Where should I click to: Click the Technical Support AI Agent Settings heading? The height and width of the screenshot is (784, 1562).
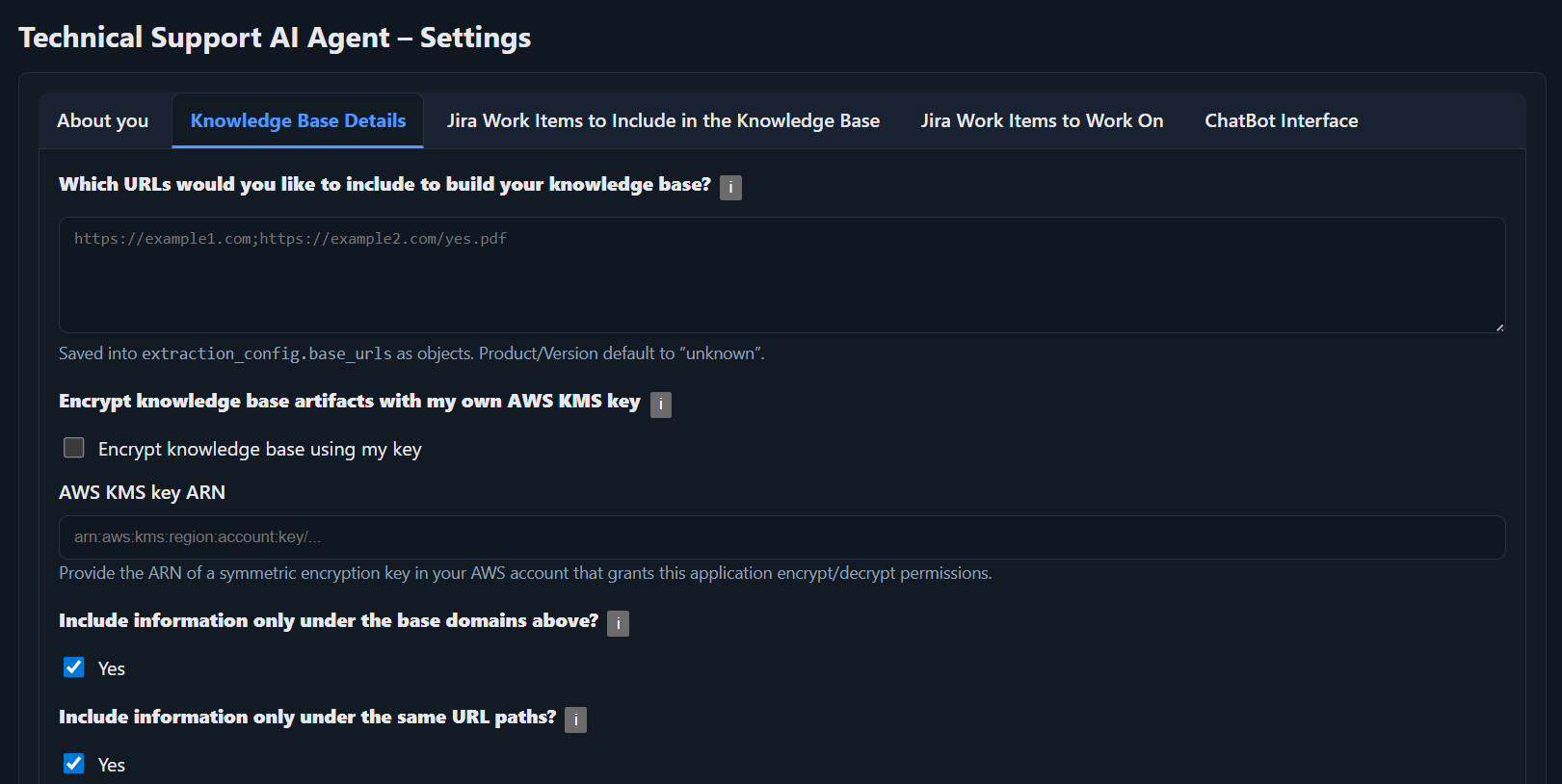tap(275, 38)
